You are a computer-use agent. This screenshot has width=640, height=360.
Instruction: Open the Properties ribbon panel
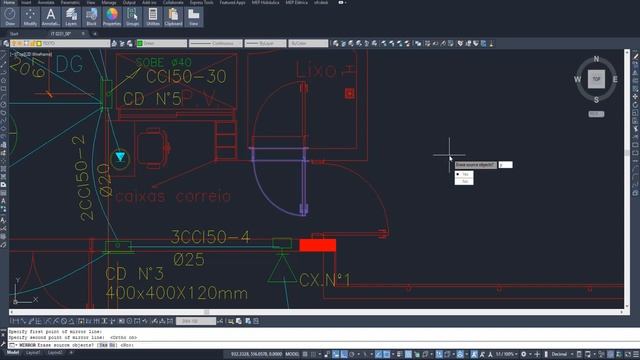click(112, 17)
